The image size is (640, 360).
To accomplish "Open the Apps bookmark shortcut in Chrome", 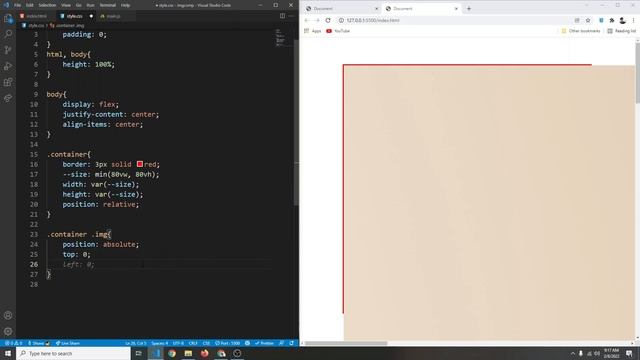I will [x=313, y=31].
